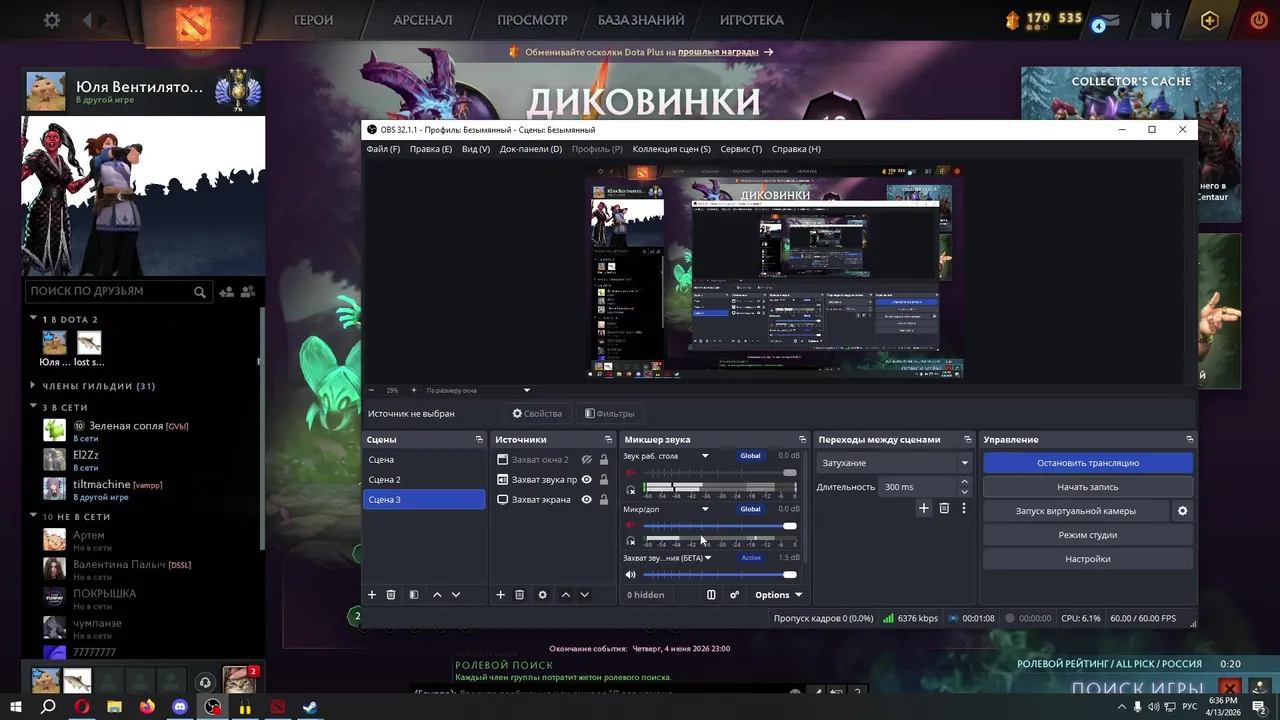The height and width of the screenshot is (720, 1280).
Task: Open advanced audio properties gears icon
Action: [x=734, y=595]
